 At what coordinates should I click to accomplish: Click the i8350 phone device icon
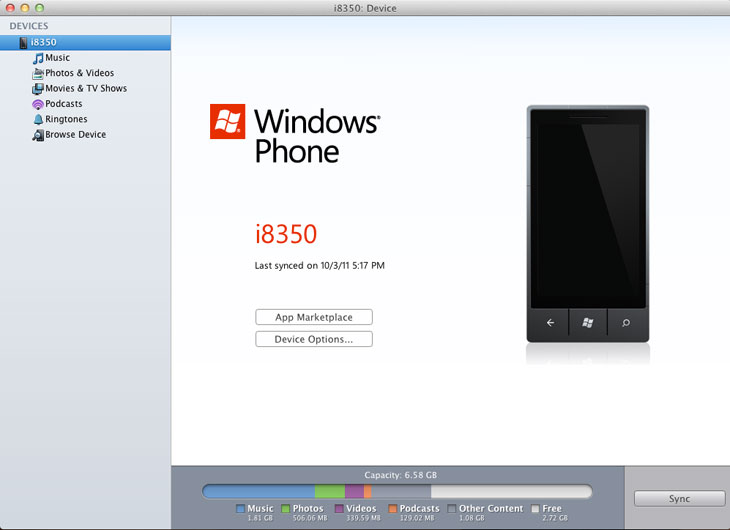click(23, 43)
